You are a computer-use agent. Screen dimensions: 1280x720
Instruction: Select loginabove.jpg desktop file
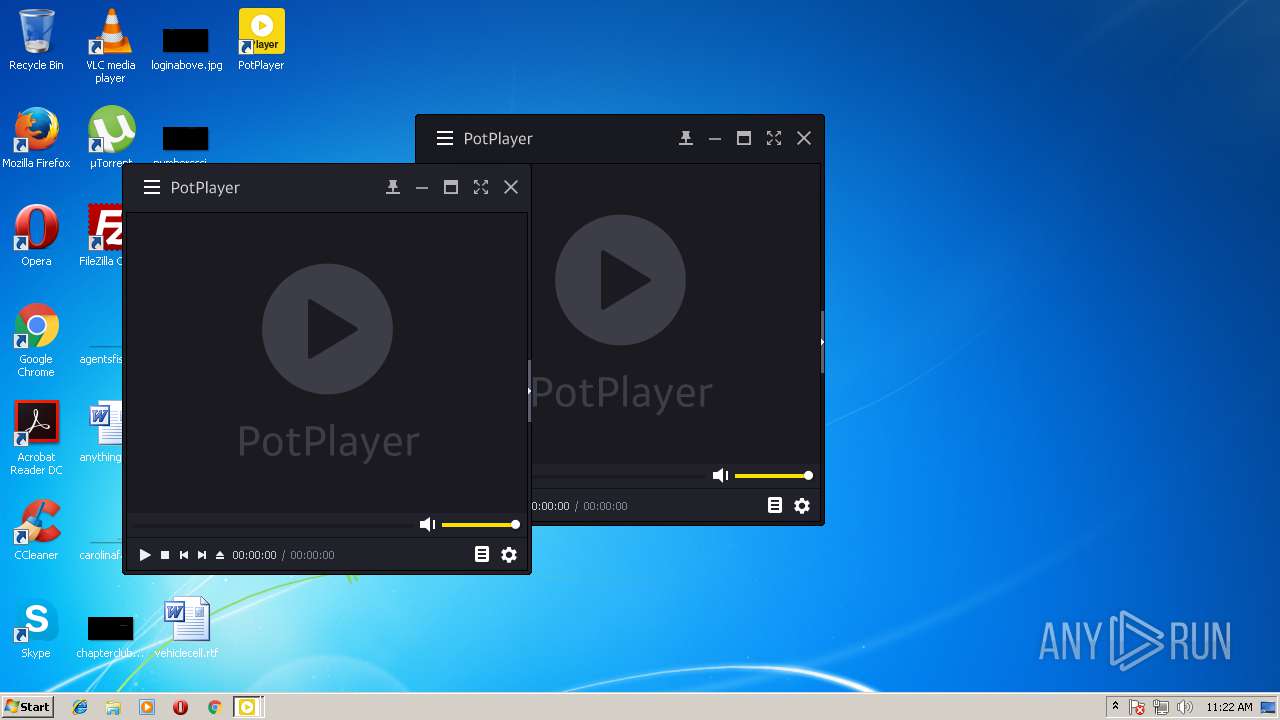pos(186,48)
